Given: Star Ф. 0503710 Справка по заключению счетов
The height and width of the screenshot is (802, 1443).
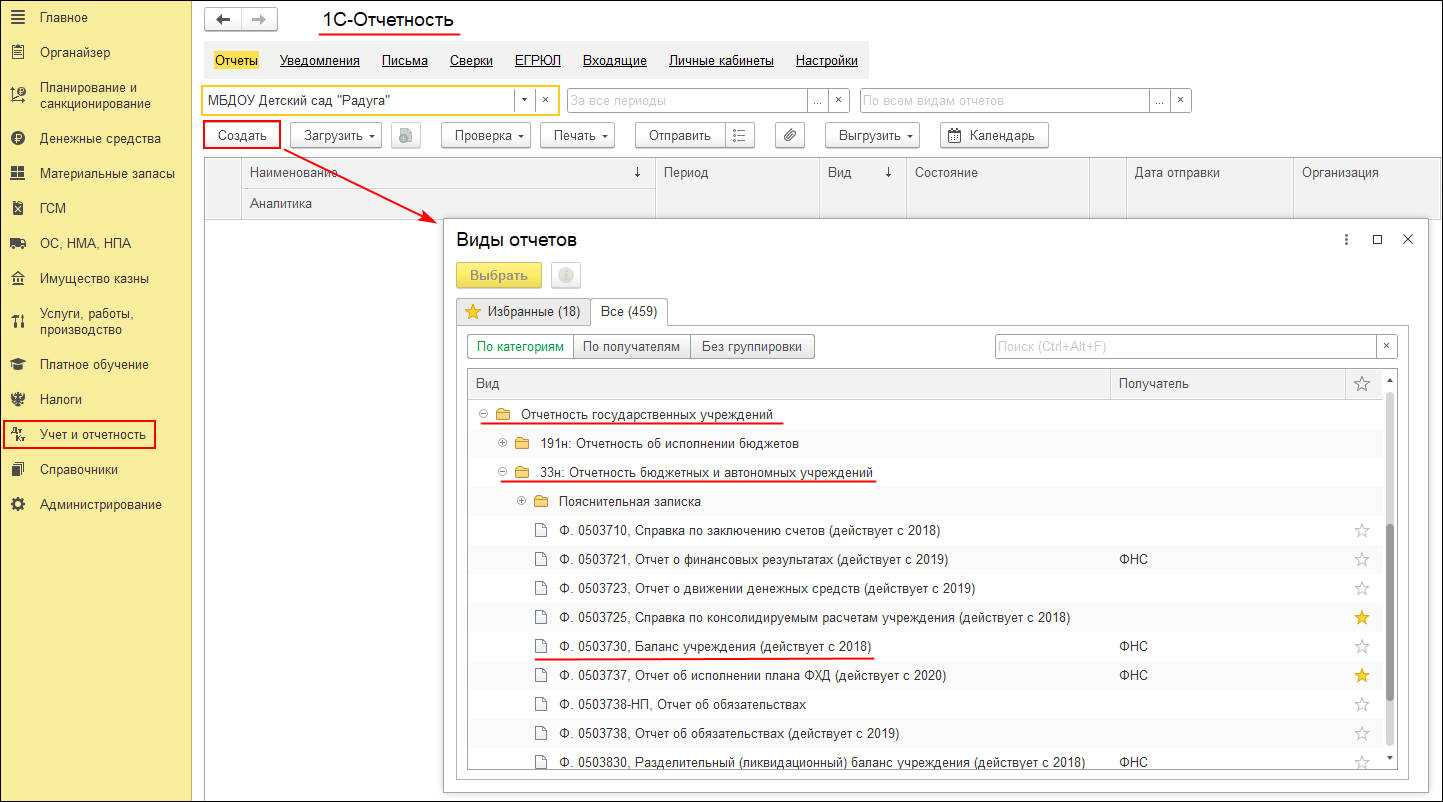Looking at the screenshot, I should point(1361,531).
